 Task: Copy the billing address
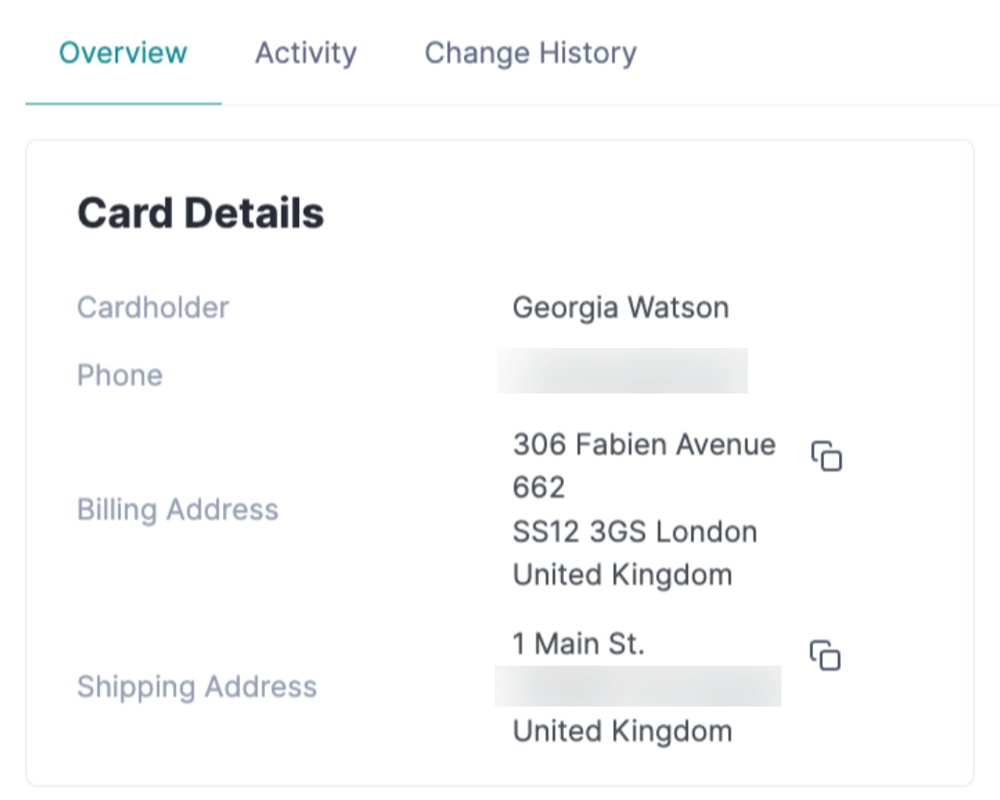pos(827,456)
